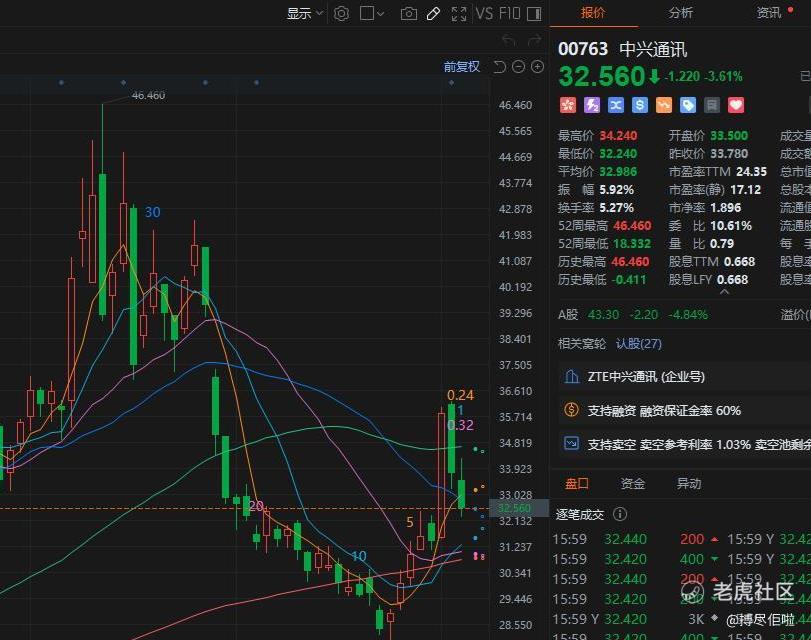Reset chart zoom with the rotate arrow
The height and width of the screenshot is (640, 811).
pos(500,67)
